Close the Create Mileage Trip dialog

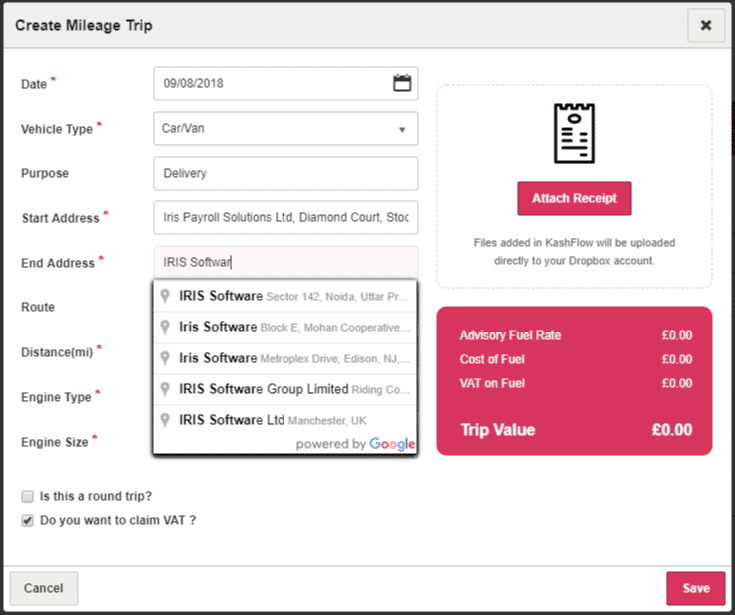(705, 26)
